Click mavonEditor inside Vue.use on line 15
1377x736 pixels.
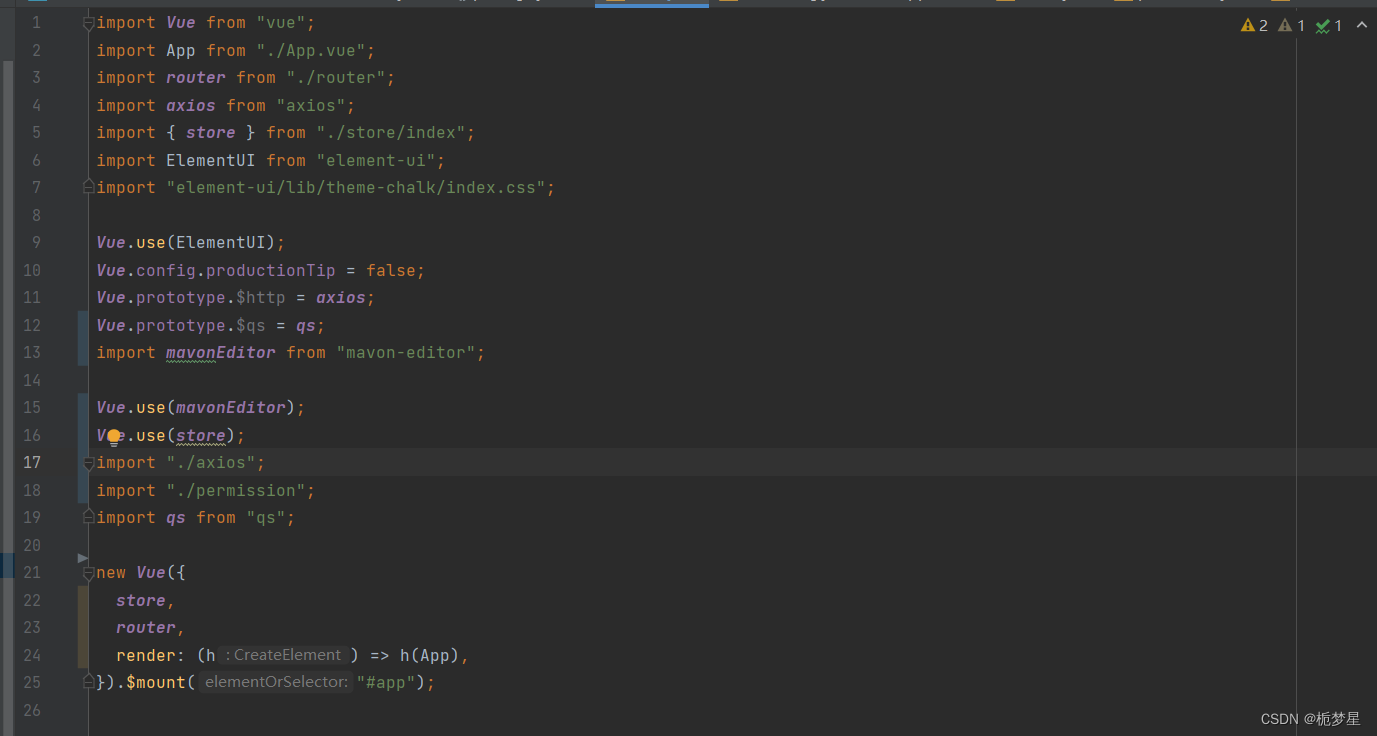click(x=231, y=408)
